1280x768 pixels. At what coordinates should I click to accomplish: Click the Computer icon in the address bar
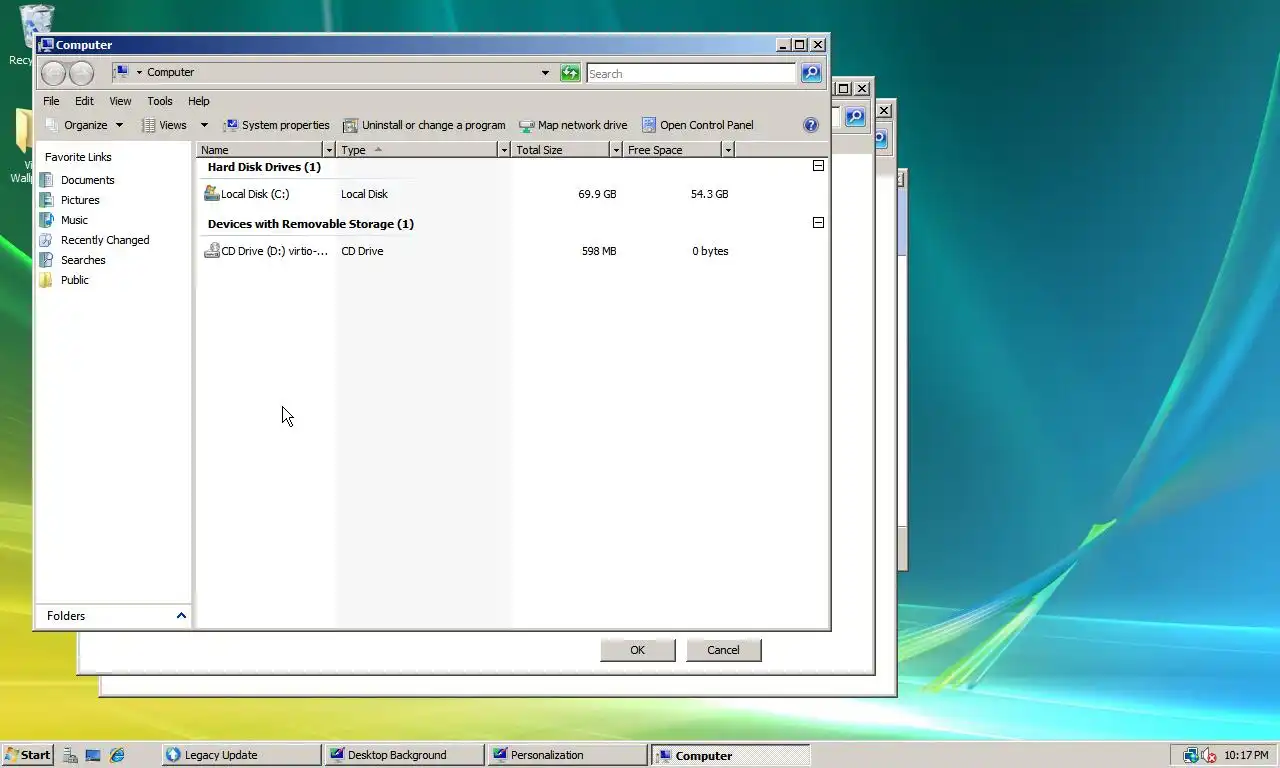coord(121,72)
